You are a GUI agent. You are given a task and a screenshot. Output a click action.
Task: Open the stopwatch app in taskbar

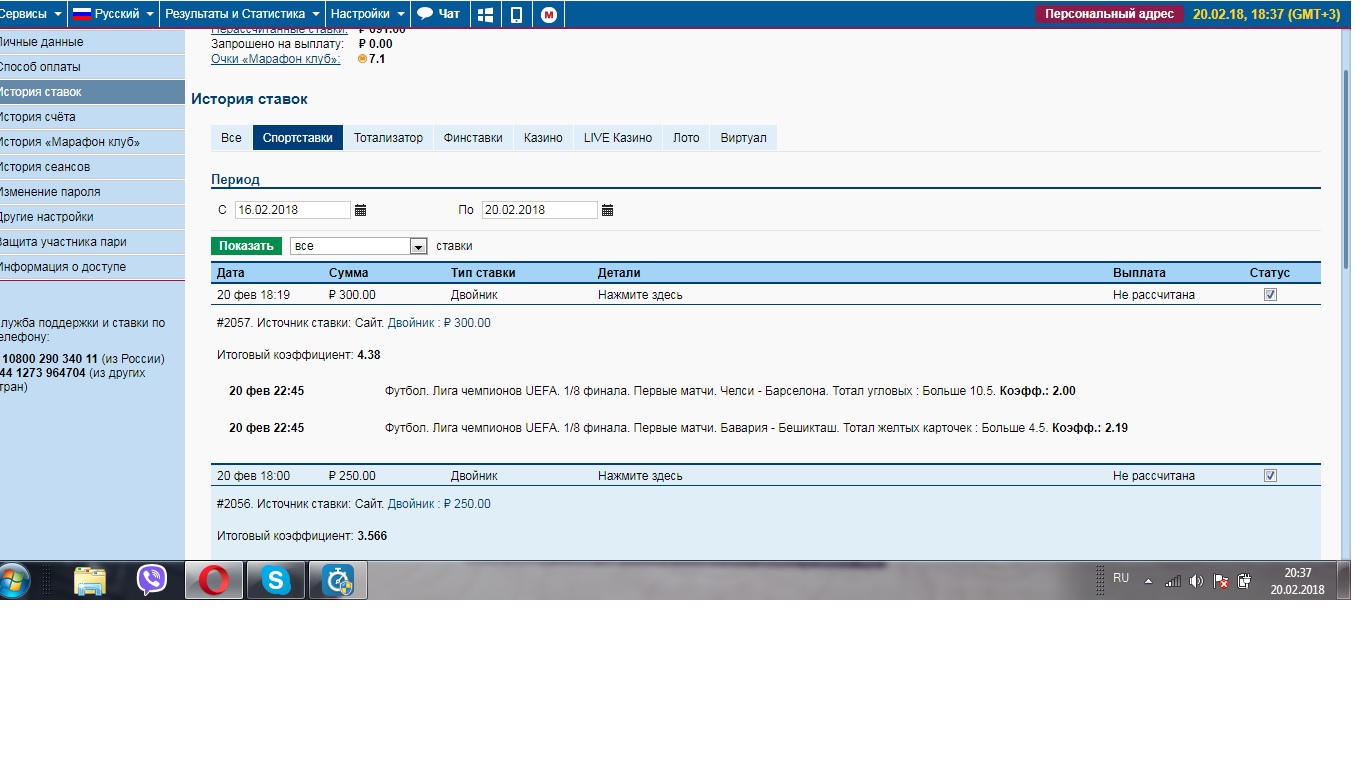pyautogui.click(x=338, y=580)
